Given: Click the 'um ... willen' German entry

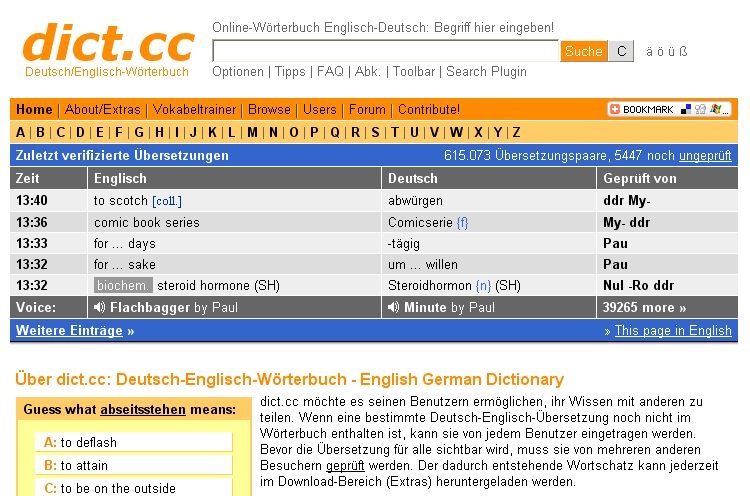Looking at the screenshot, I should [423, 265].
